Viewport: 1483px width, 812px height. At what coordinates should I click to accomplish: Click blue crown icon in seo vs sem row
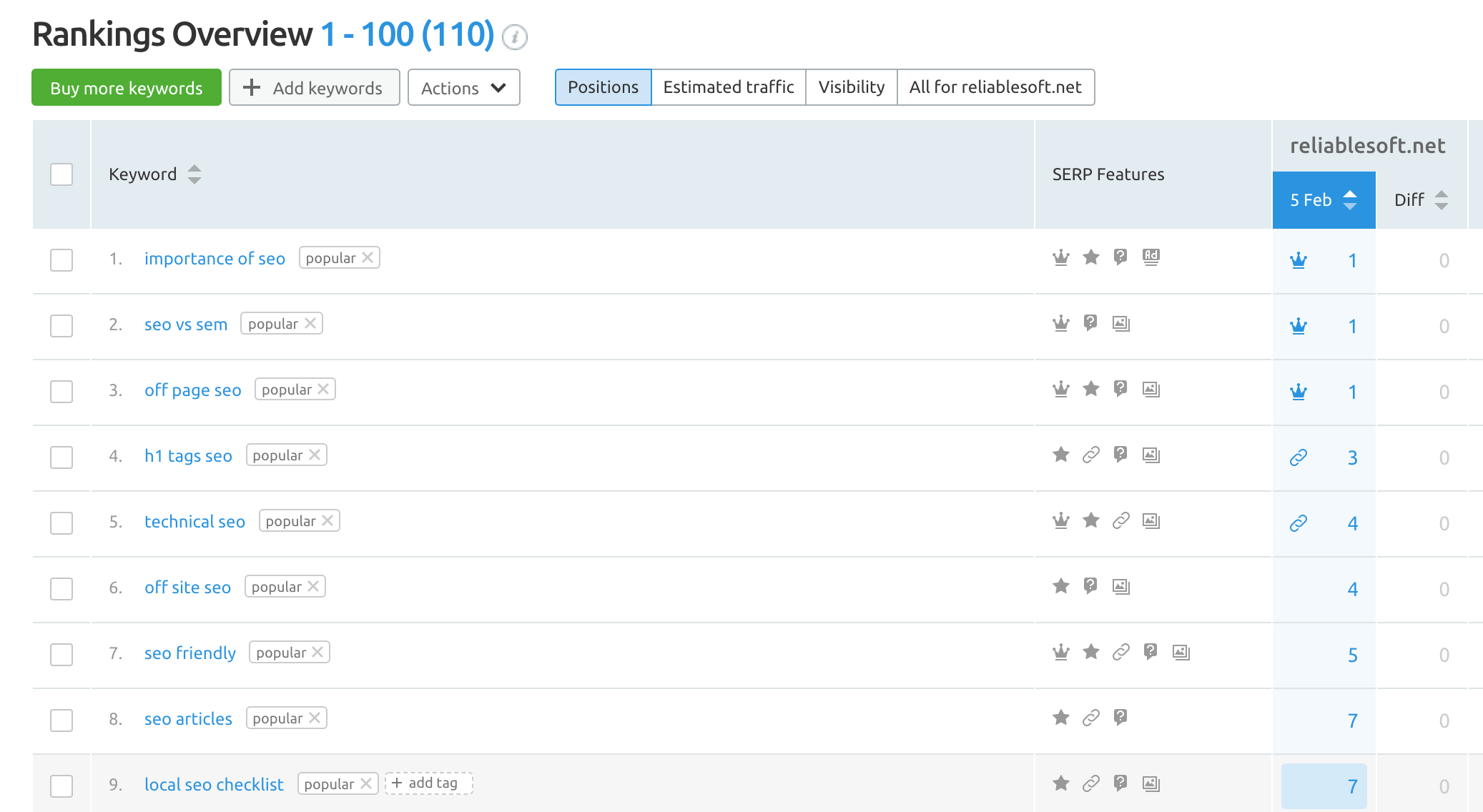(1298, 327)
